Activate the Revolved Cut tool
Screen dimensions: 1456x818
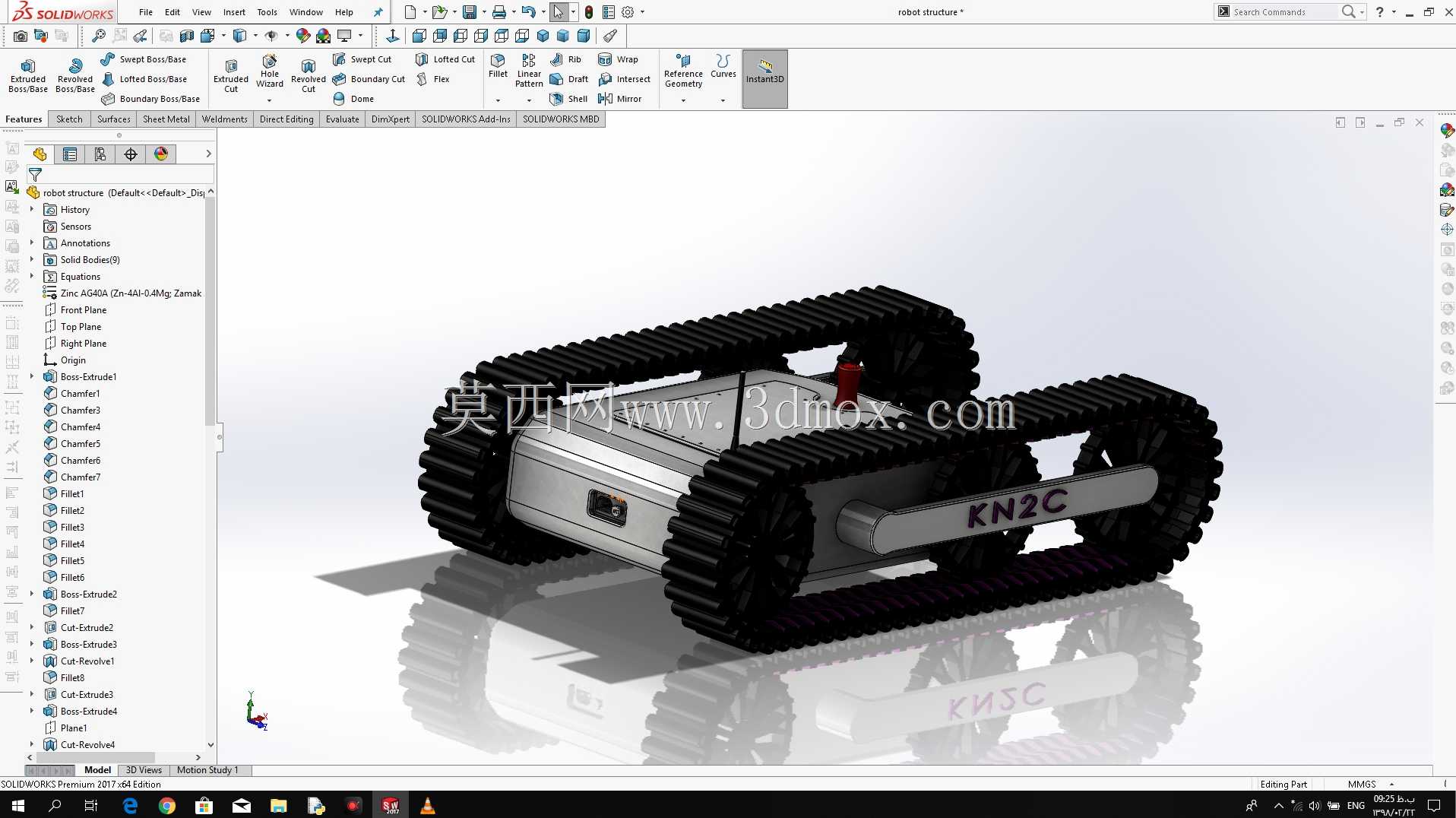click(x=309, y=75)
